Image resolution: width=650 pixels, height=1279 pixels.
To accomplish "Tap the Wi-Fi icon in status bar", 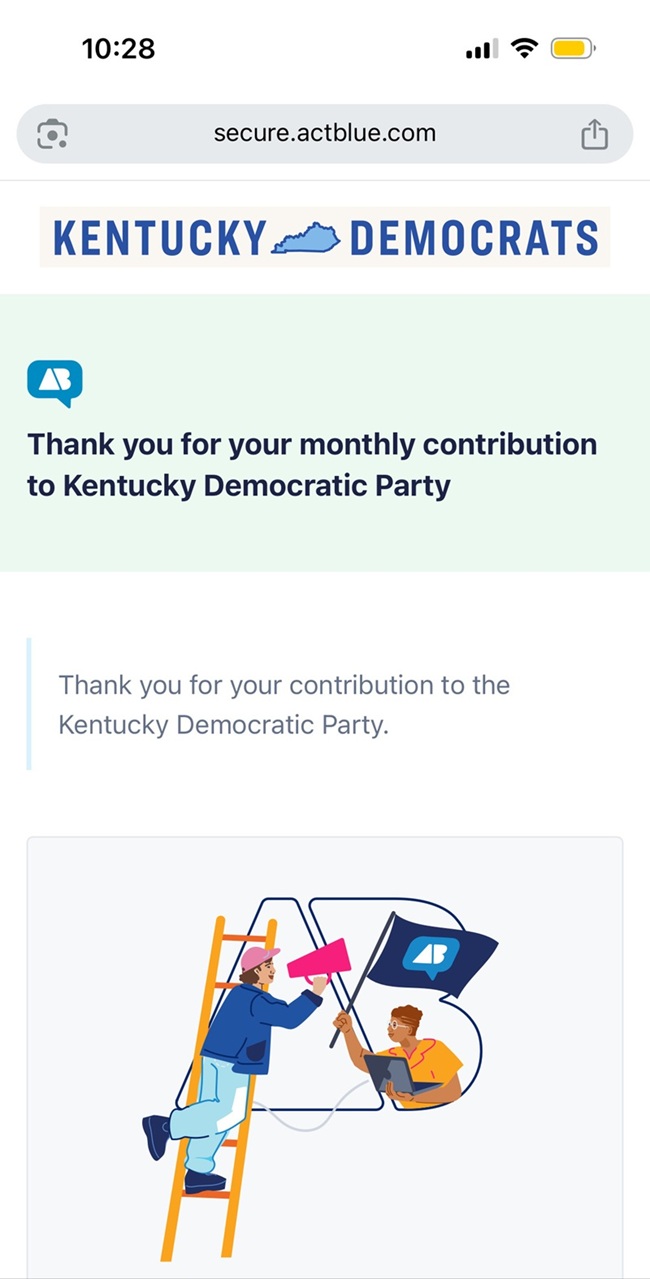I will [523, 48].
